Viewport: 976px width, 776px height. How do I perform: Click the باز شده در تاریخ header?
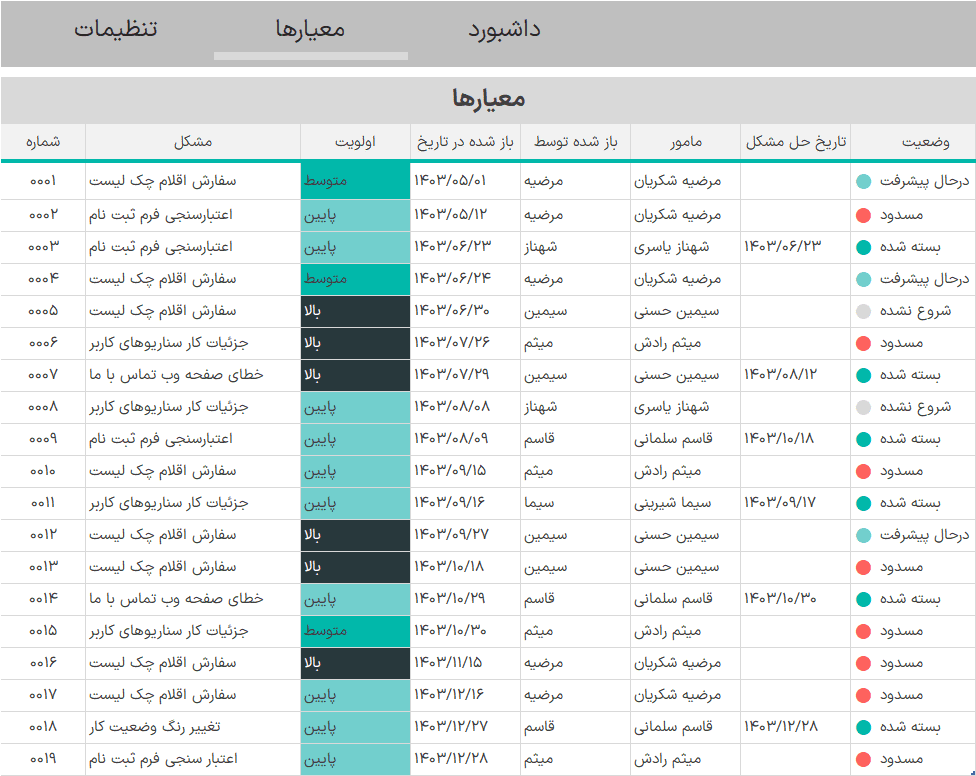pyautogui.click(x=466, y=142)
